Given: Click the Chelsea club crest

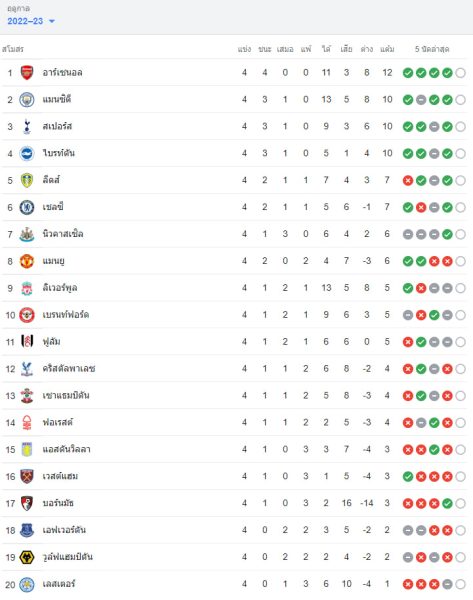Looking at the screenshot, I should [27, 207].
